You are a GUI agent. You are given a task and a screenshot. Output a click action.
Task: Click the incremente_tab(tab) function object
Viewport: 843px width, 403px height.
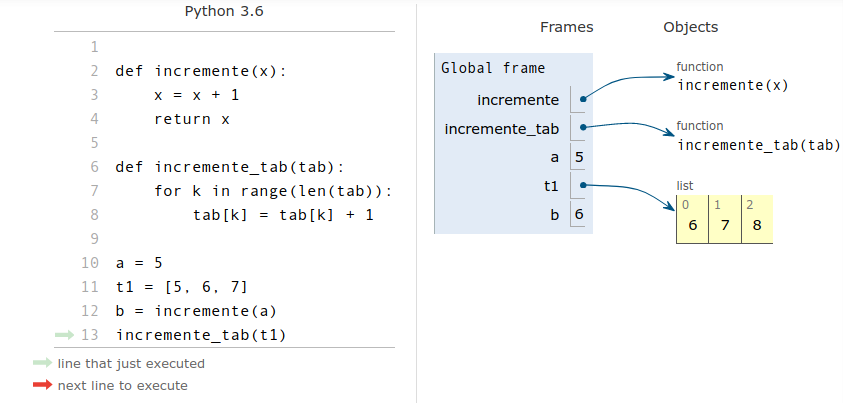[x=759, y=145]
